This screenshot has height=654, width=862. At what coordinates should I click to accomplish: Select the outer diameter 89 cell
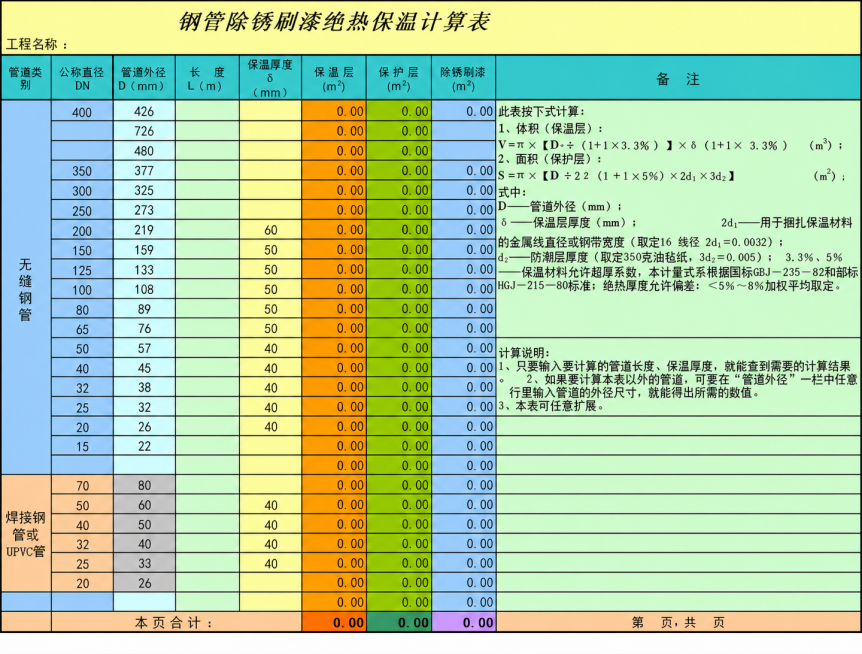coord(144,309)
